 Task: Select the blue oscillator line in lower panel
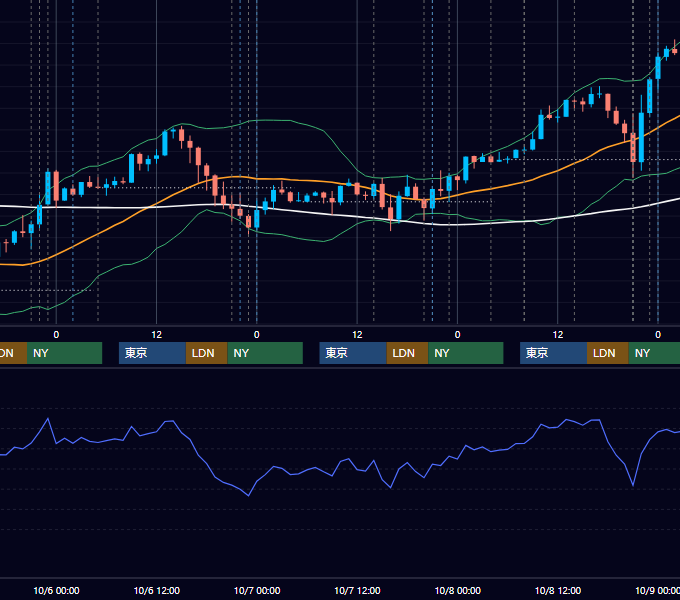[x=338, y=468]
